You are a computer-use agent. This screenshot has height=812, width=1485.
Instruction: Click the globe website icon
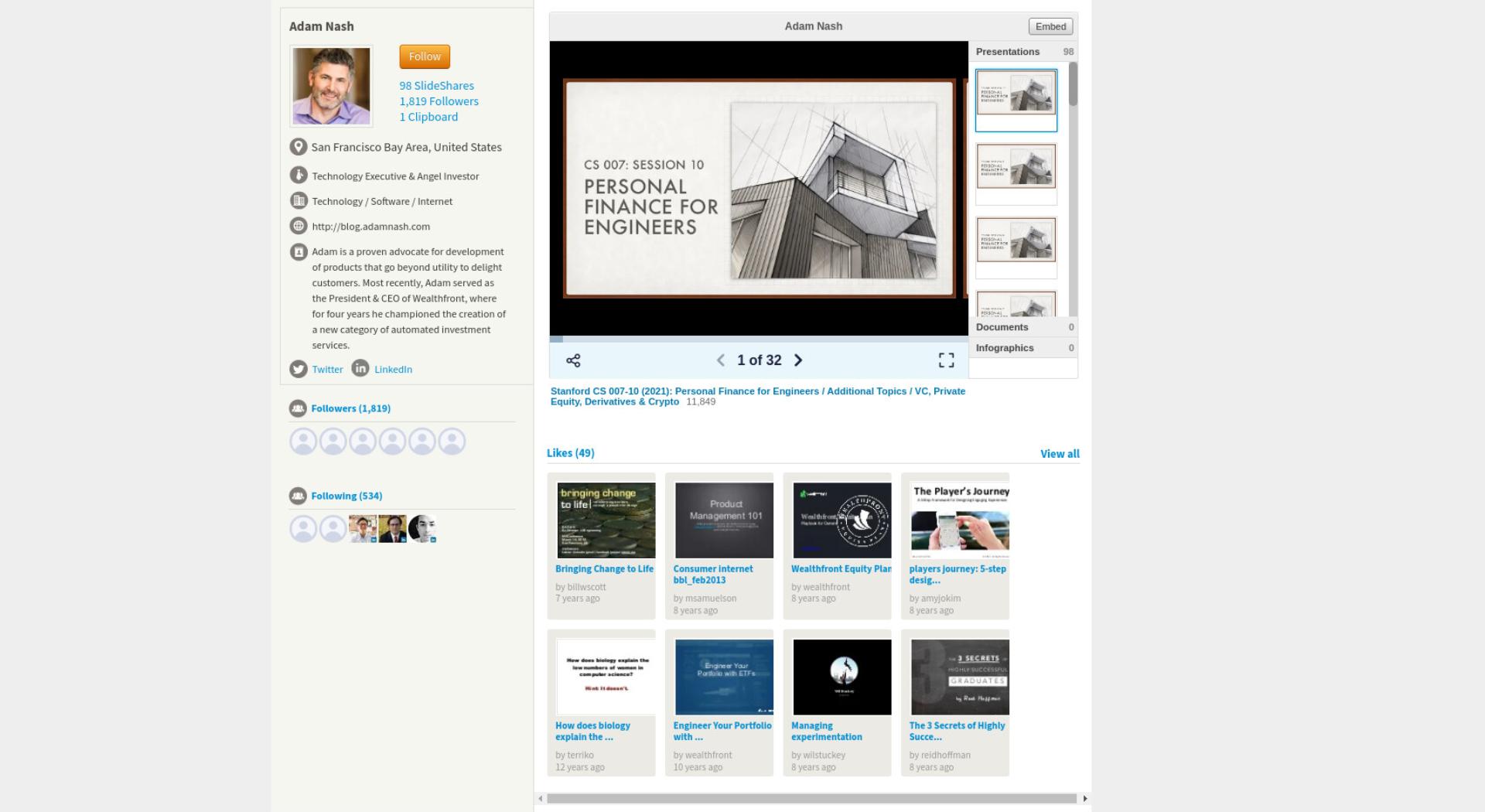299,226
